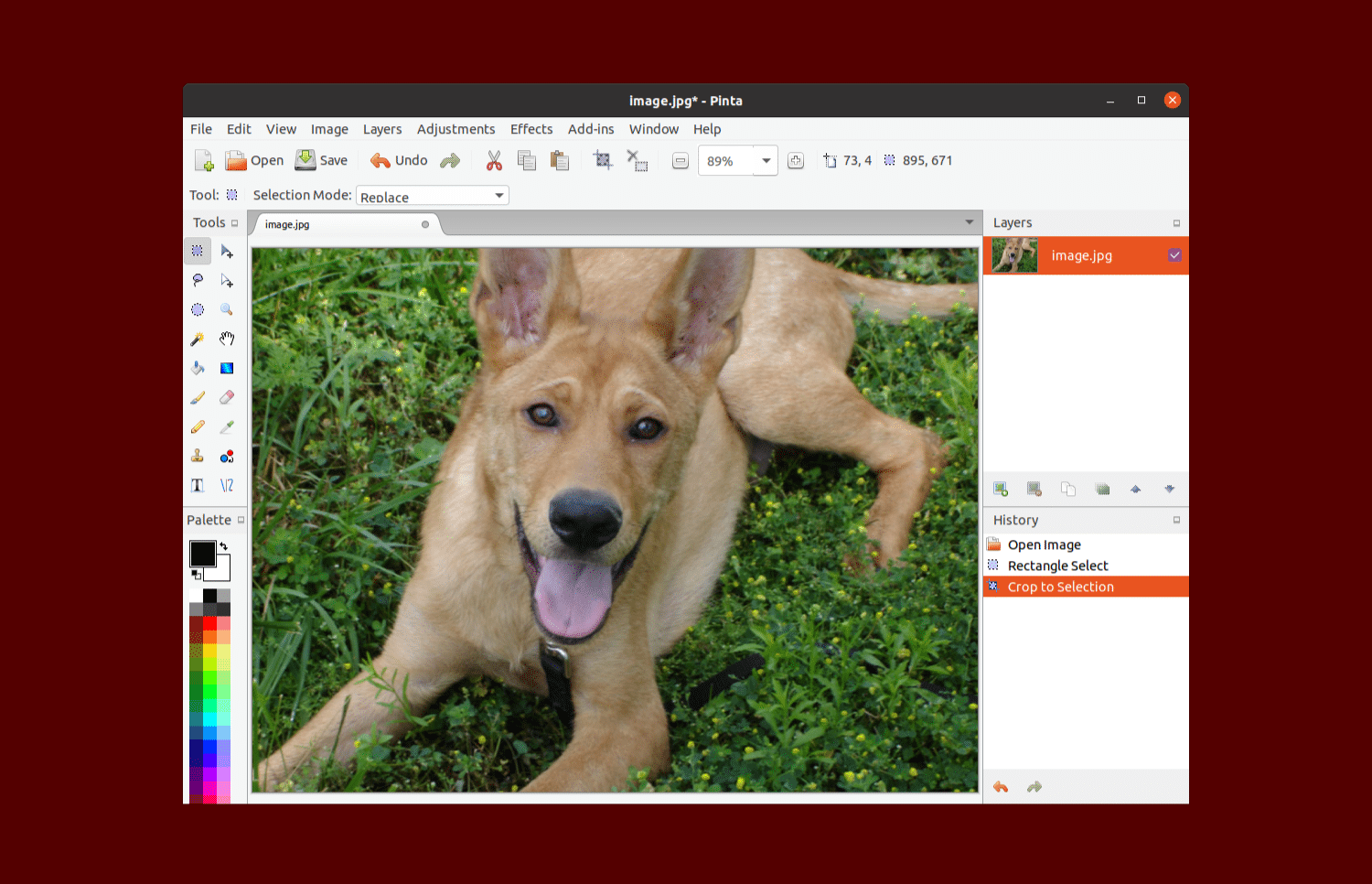Click the image.jpg layer thumbnail
Viewport: 1372px width, 884px height.
1014,255
